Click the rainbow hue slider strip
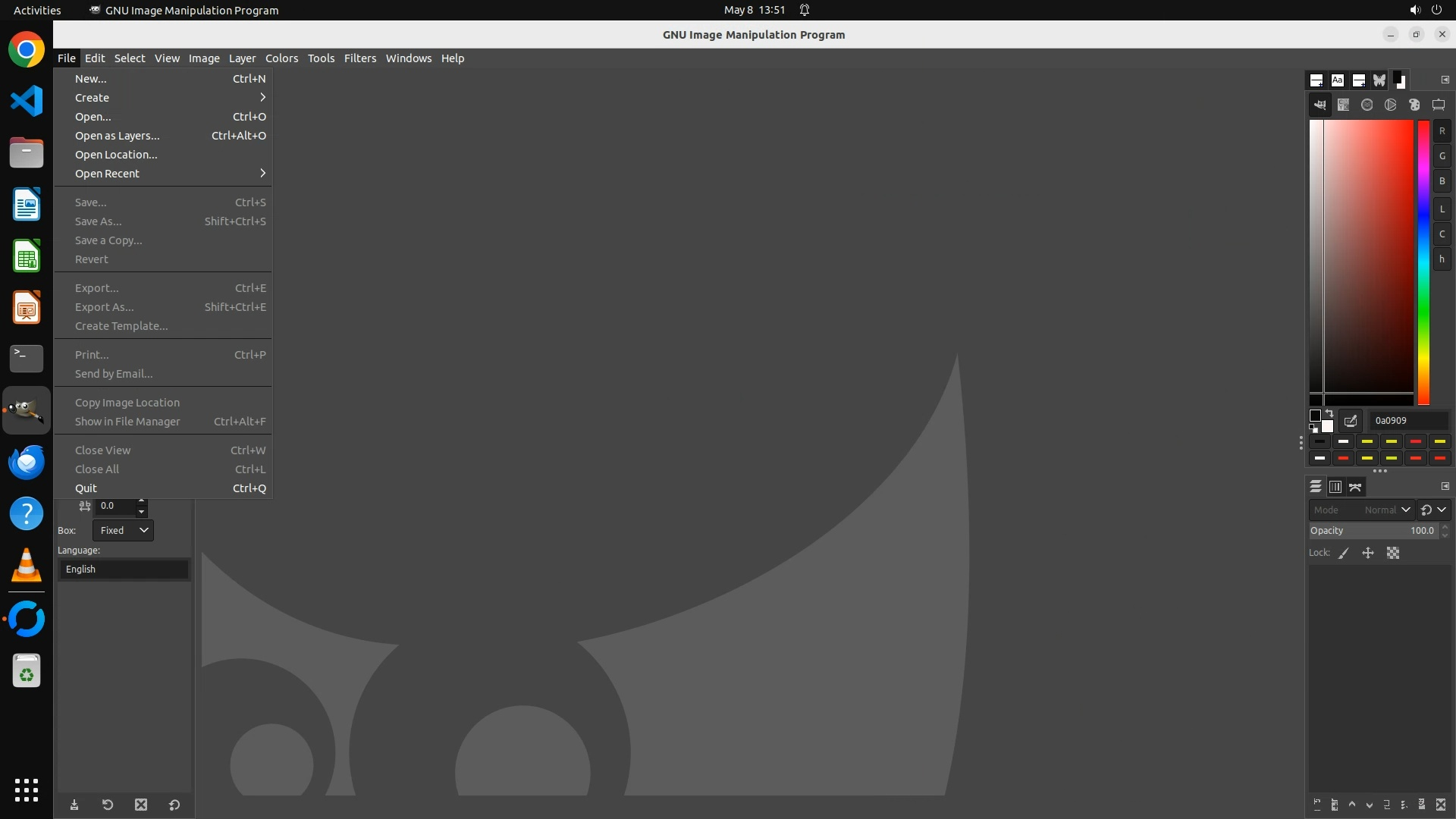Viewport: 1456px width, 819px height. pos(1423,262)
